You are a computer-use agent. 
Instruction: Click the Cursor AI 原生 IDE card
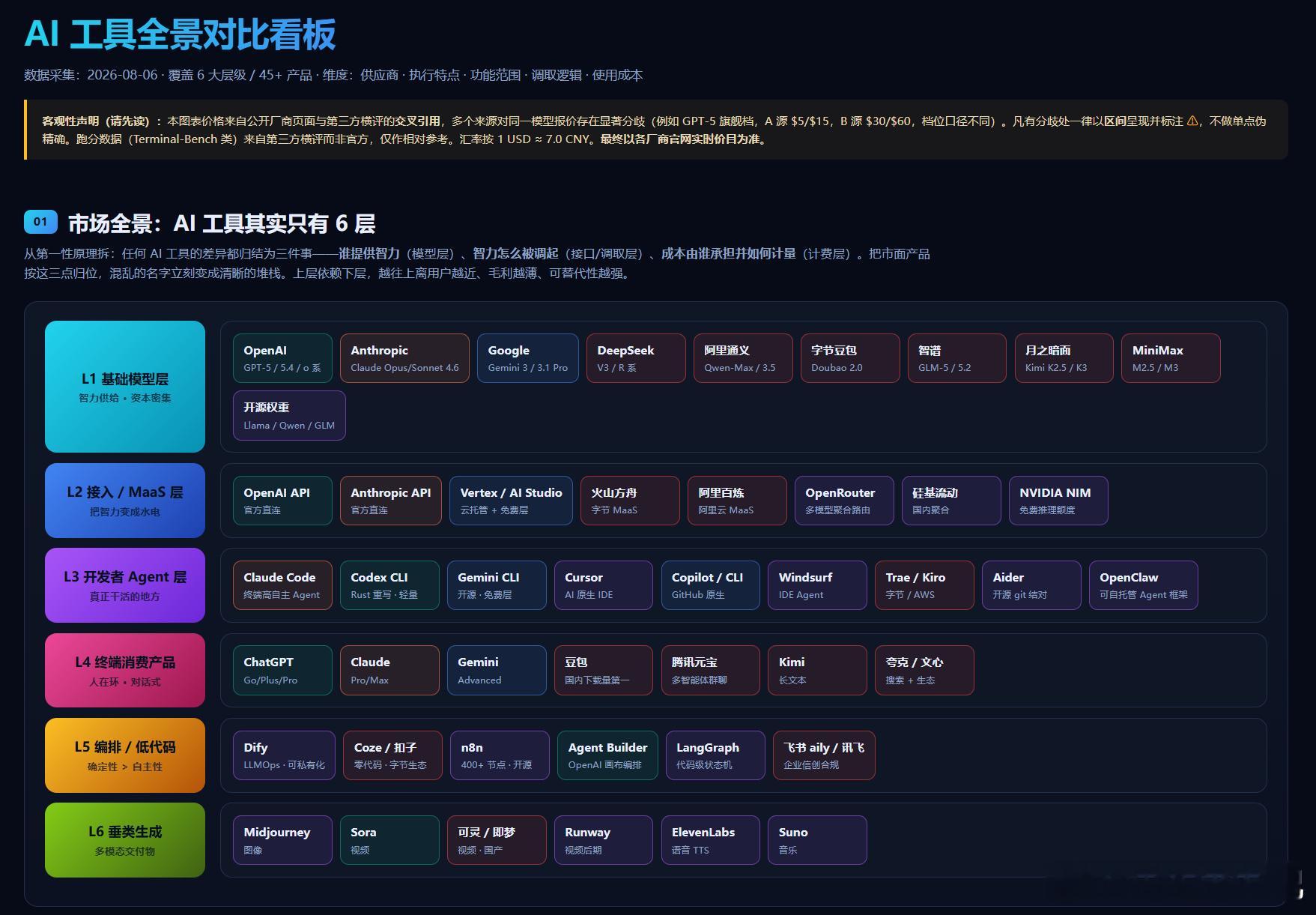coord(604,585)
